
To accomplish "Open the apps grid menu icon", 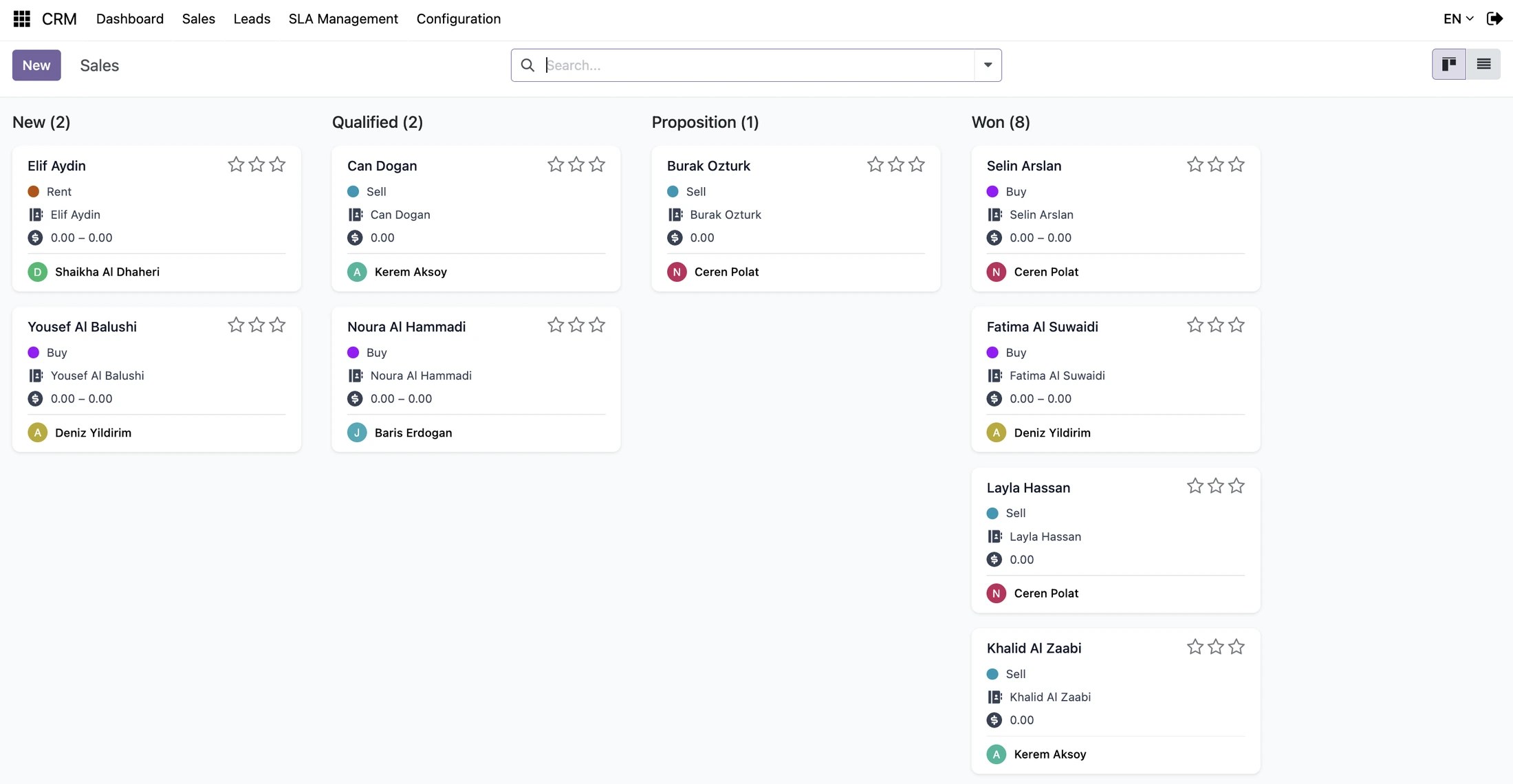I will pyautogui.click(x=22, y=19).
